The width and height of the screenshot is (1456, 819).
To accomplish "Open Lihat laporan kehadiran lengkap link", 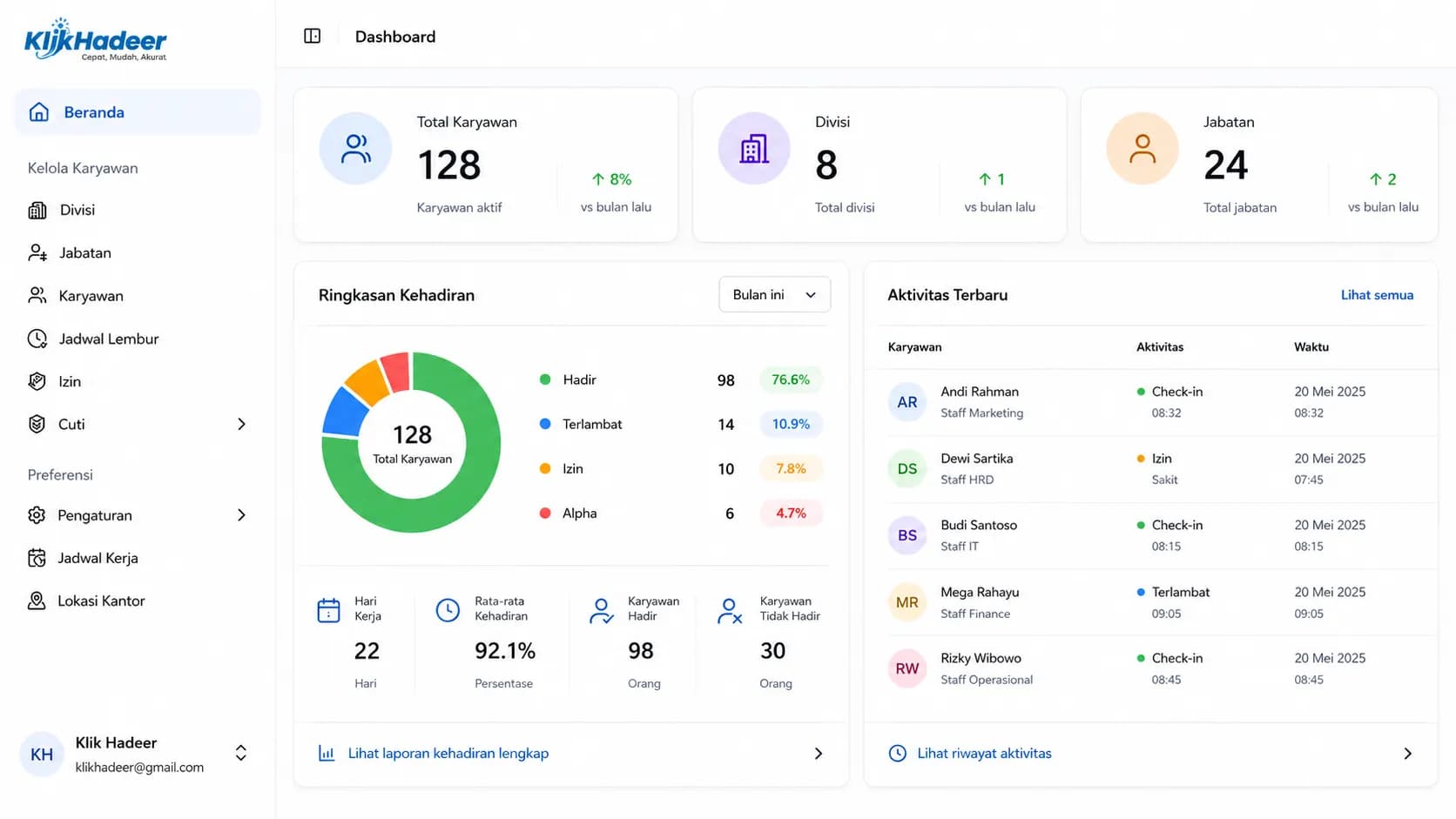I will coord(448,753).
